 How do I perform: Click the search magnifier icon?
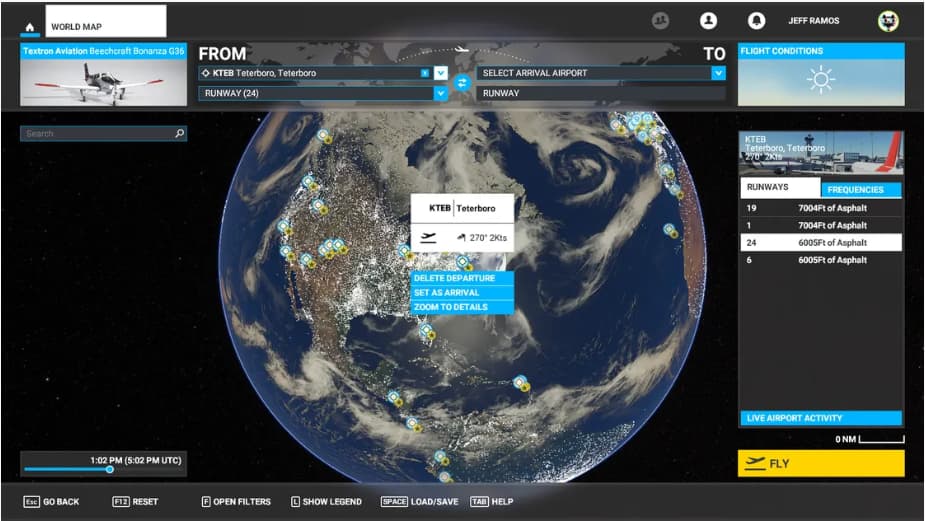(x=179, y=133)
